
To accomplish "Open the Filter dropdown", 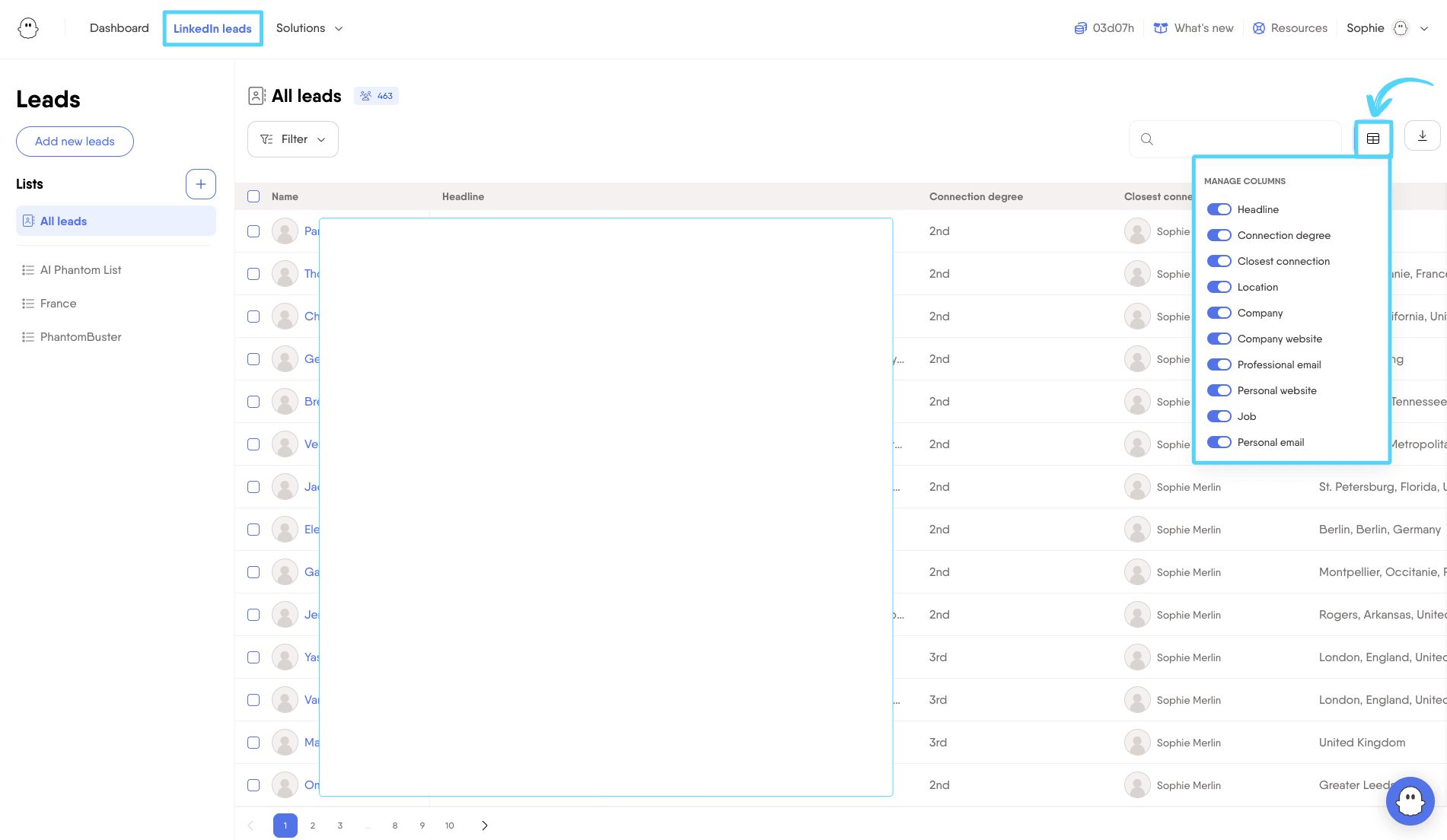I will point(293,139).
